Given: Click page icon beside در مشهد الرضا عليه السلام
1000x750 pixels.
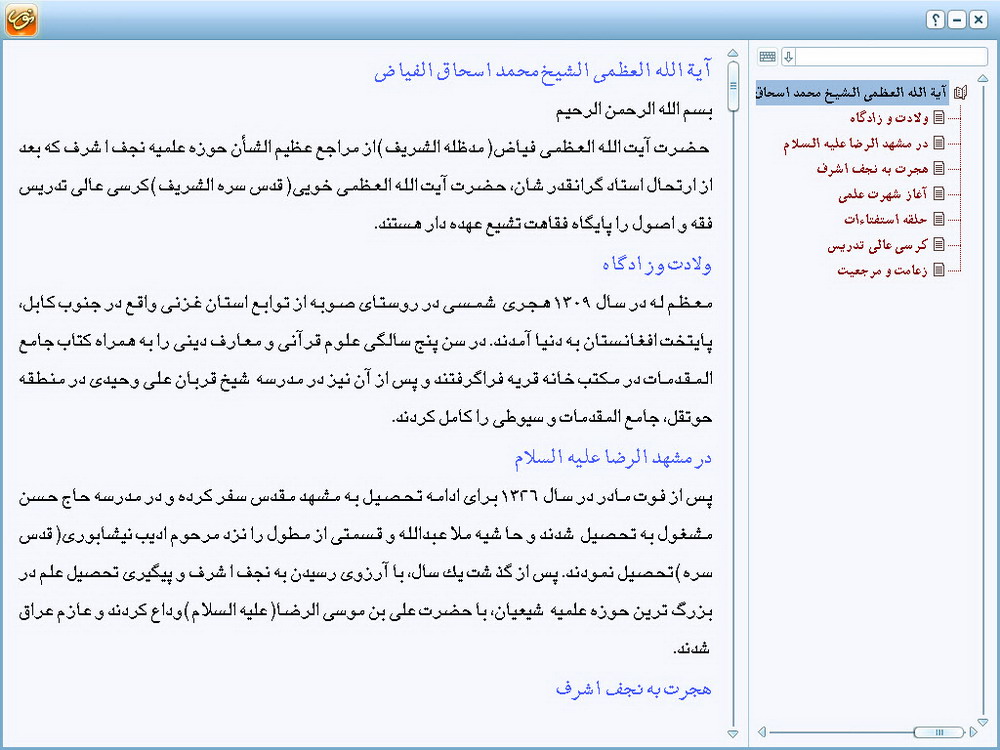Looking at the screenshot, I should [x=939, y=143].
